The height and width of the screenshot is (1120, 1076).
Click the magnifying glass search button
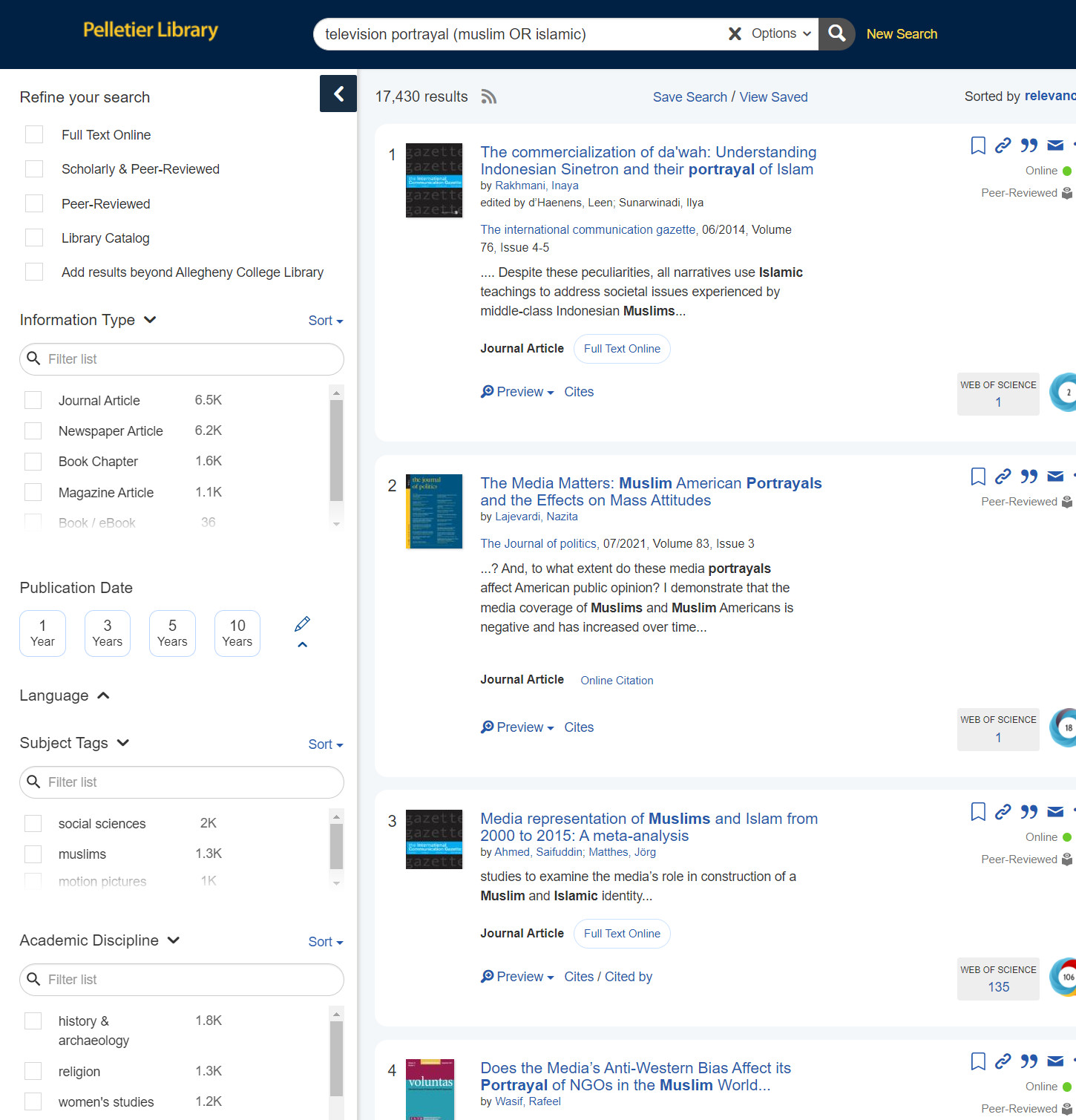click(837, 34)
